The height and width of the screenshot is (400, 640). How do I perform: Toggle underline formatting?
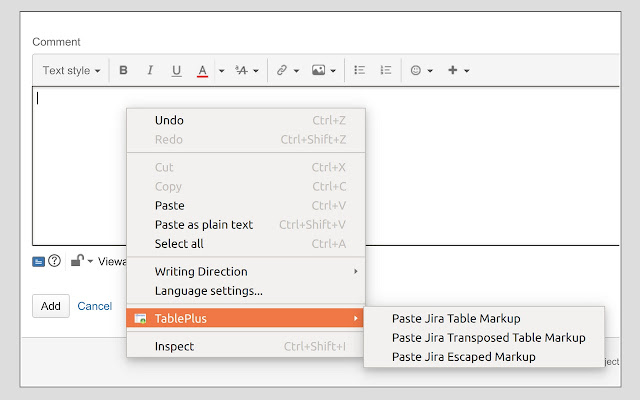[176, 70]
